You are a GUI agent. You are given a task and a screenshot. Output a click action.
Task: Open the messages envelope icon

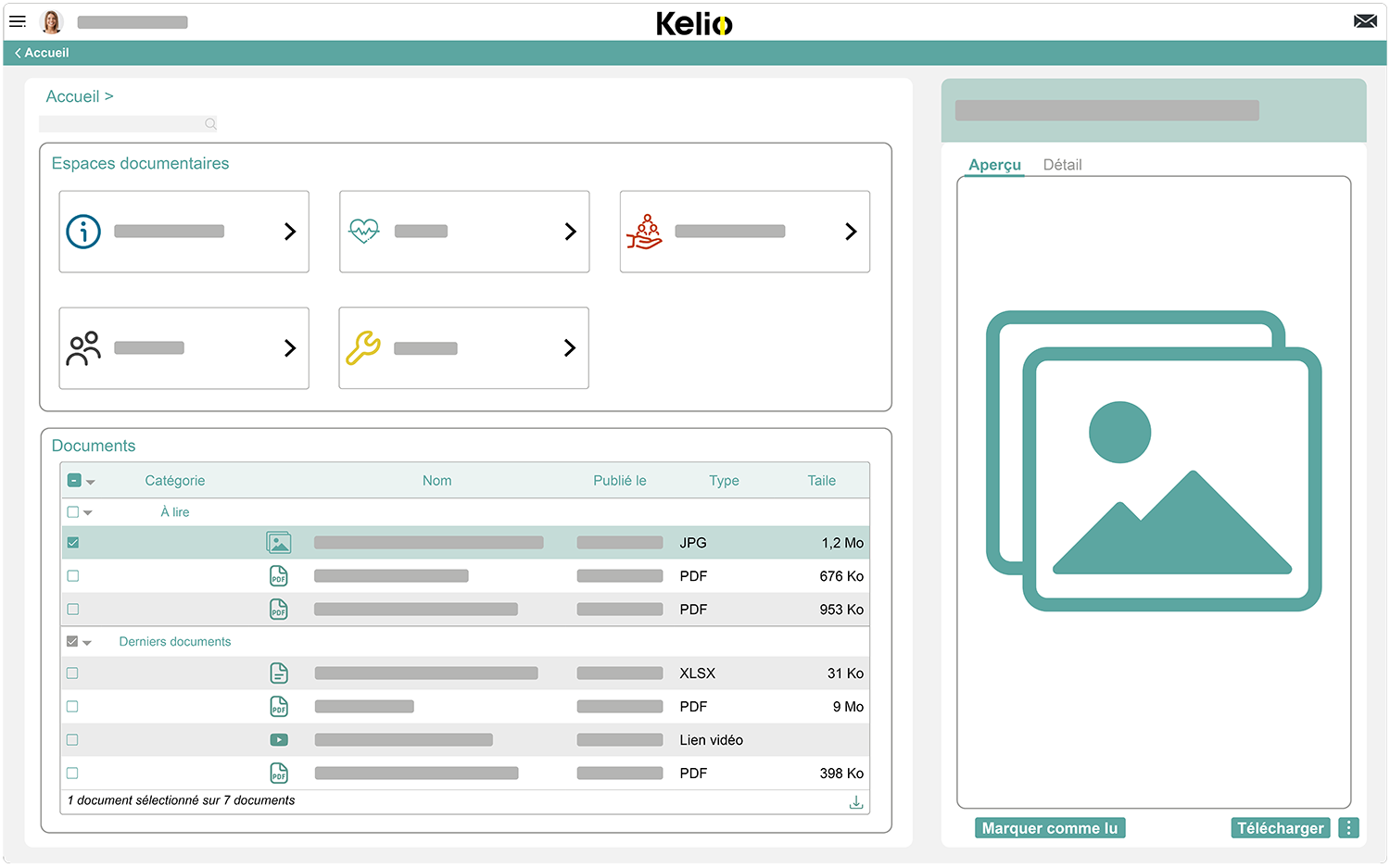[x=1365, y=19]
